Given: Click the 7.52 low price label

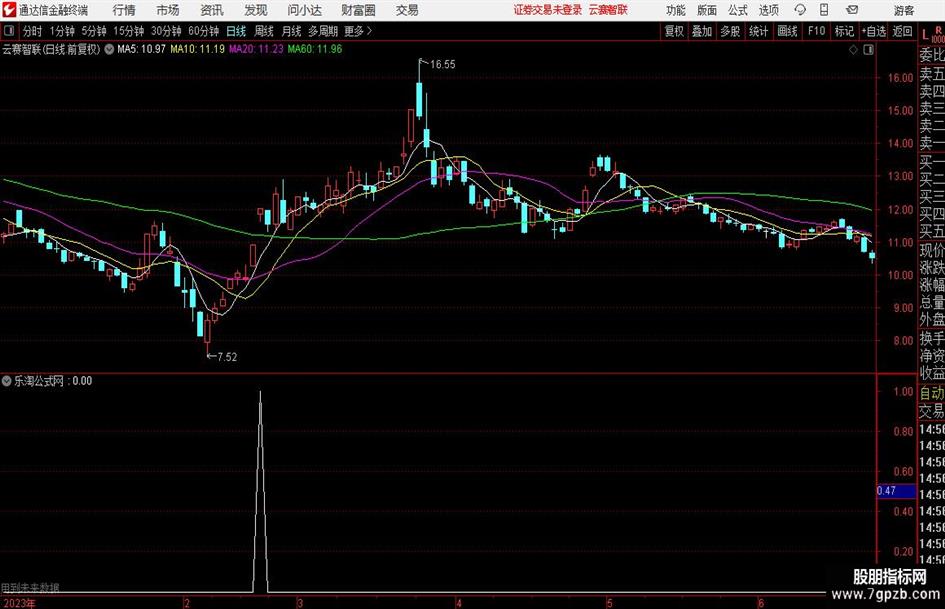Looking at the screenshot, I should 227,357.
